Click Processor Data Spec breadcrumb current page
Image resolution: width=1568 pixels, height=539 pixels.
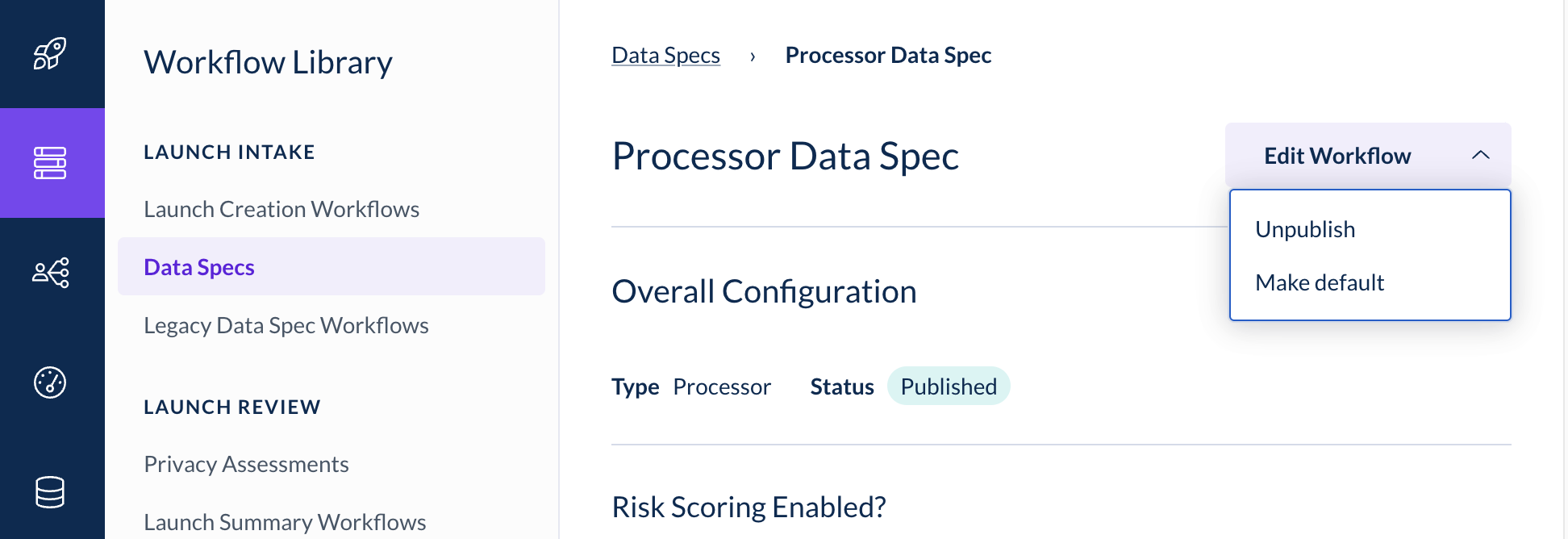888,56
